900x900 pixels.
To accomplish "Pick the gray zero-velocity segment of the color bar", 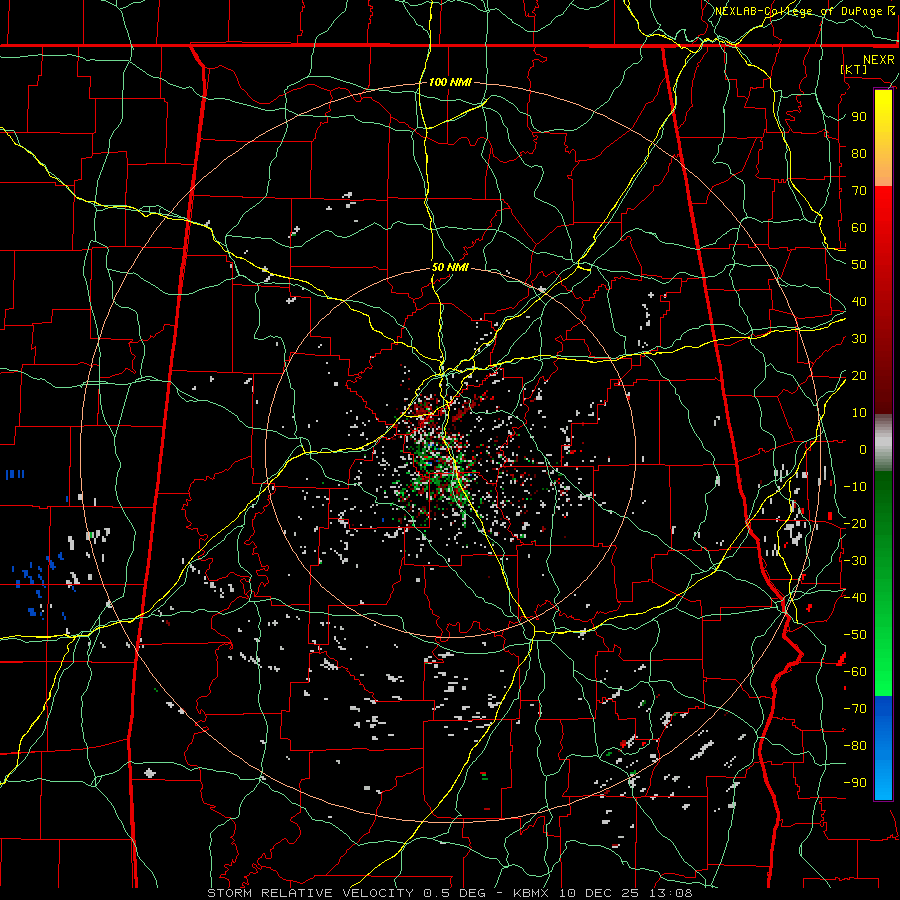I will (883, 443).
